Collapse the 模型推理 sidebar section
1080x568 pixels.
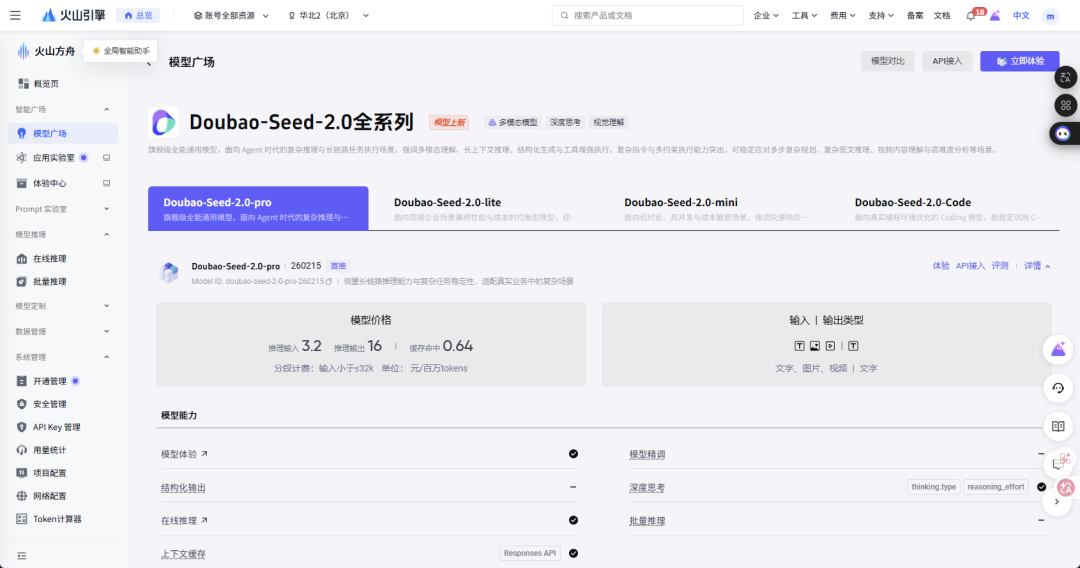[x=106, y=234]
